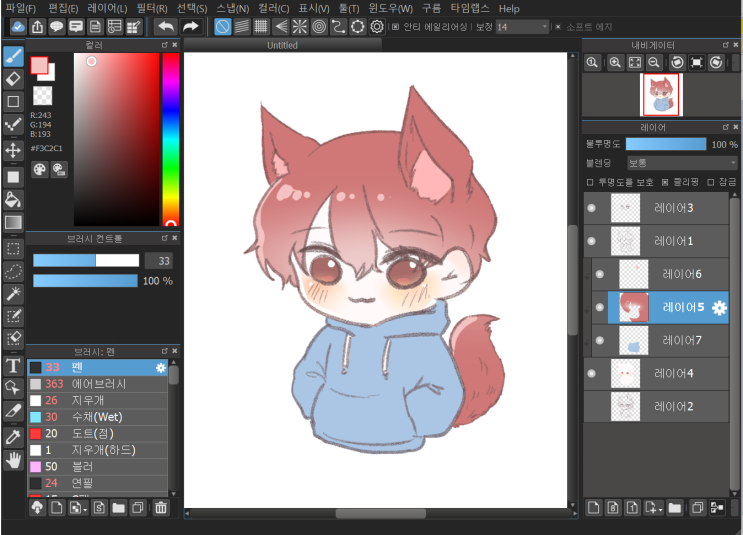Open 필터(R) menu

click(x=152, y=8)
